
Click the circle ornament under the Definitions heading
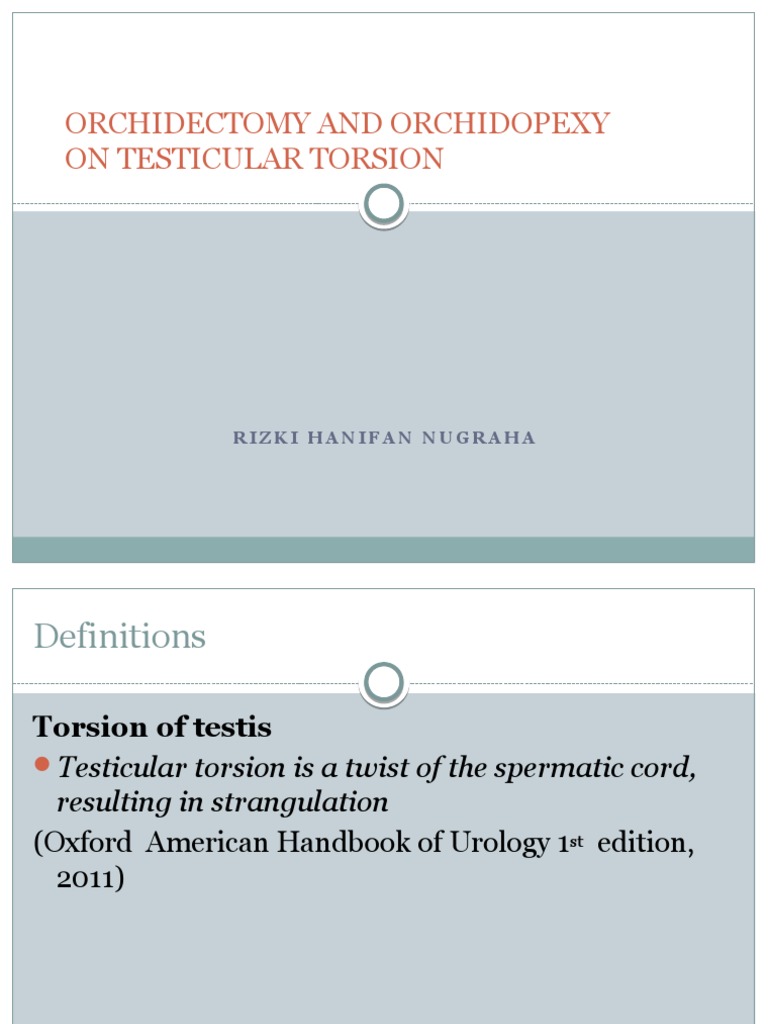(x=384, y=683)
